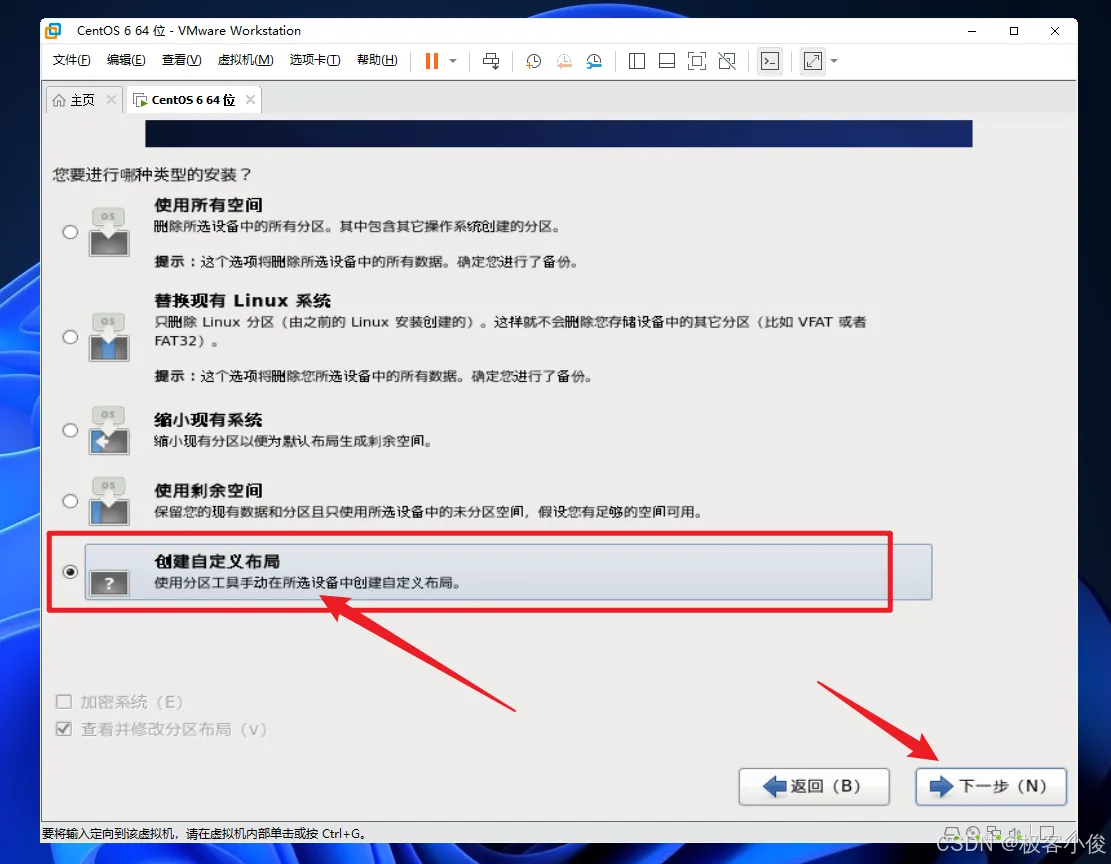Revert to the previous snapshot
This screenshot has height=864, width=1111.
[x=564, y=61]
